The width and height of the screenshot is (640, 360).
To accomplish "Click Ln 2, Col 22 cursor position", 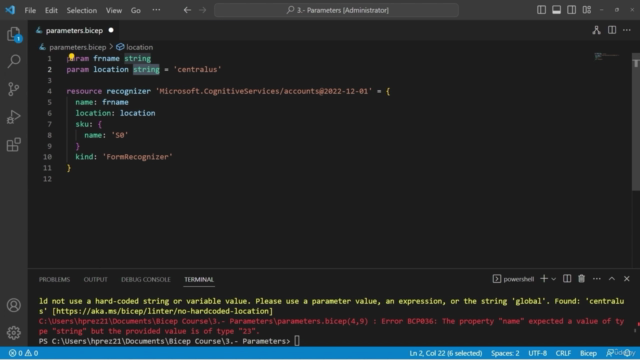I will [x=445, y=353].
